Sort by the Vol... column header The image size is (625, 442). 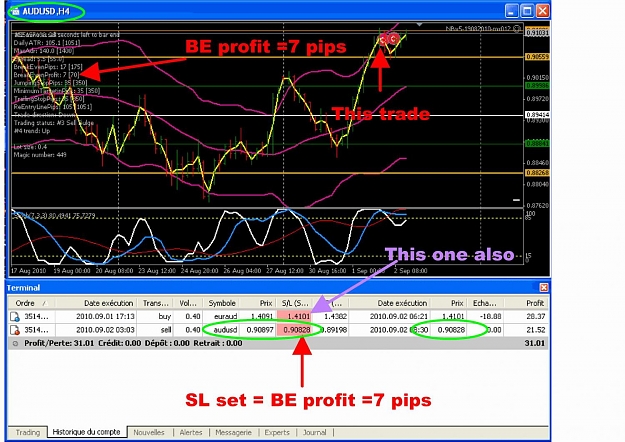[x=189, y=303]
